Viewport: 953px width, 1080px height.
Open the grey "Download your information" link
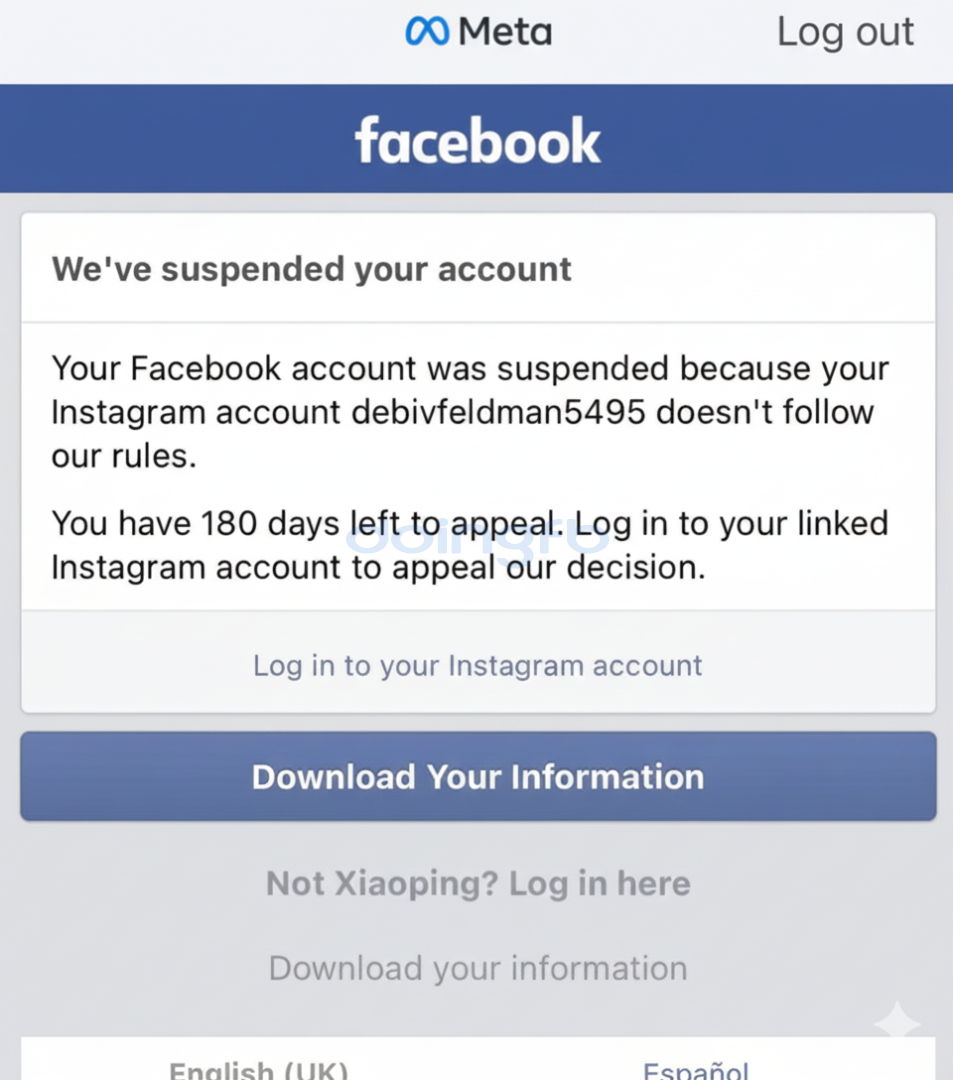[x=477, y=968]
